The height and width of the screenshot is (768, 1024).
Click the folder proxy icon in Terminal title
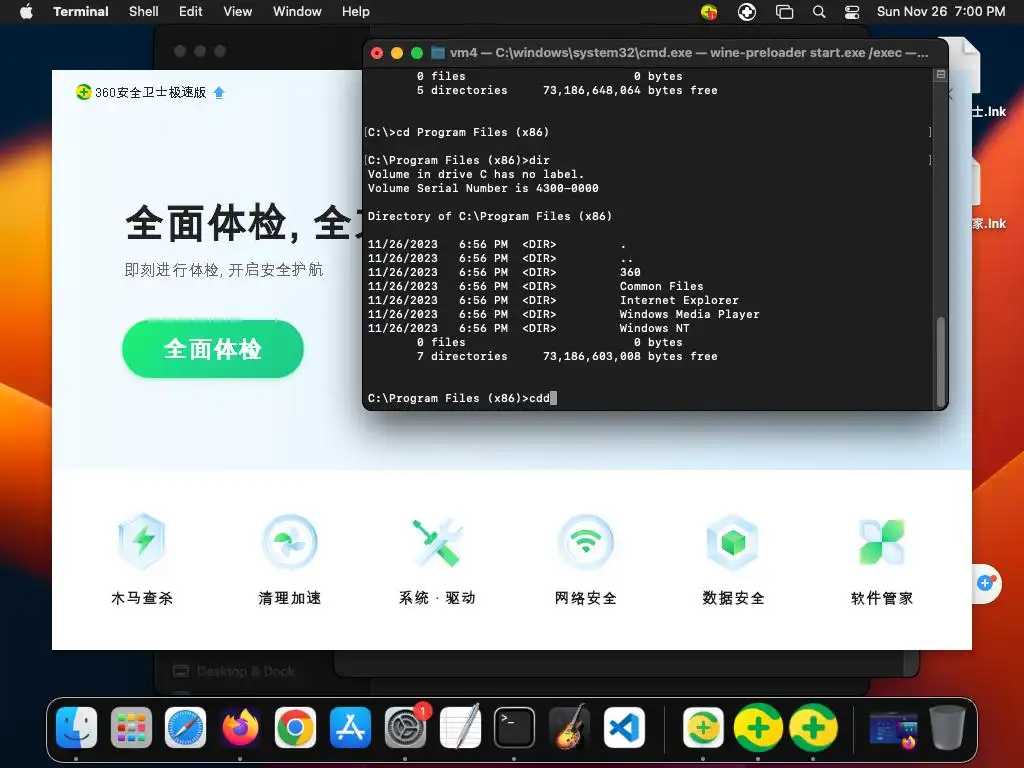438,52
